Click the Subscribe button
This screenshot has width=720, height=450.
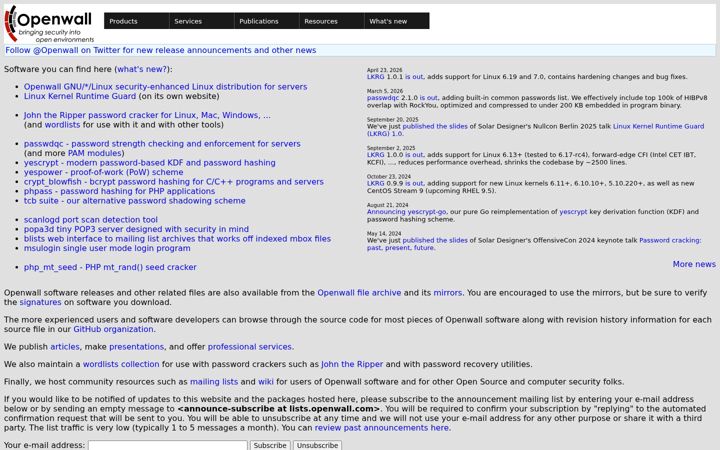pos(270,445)
